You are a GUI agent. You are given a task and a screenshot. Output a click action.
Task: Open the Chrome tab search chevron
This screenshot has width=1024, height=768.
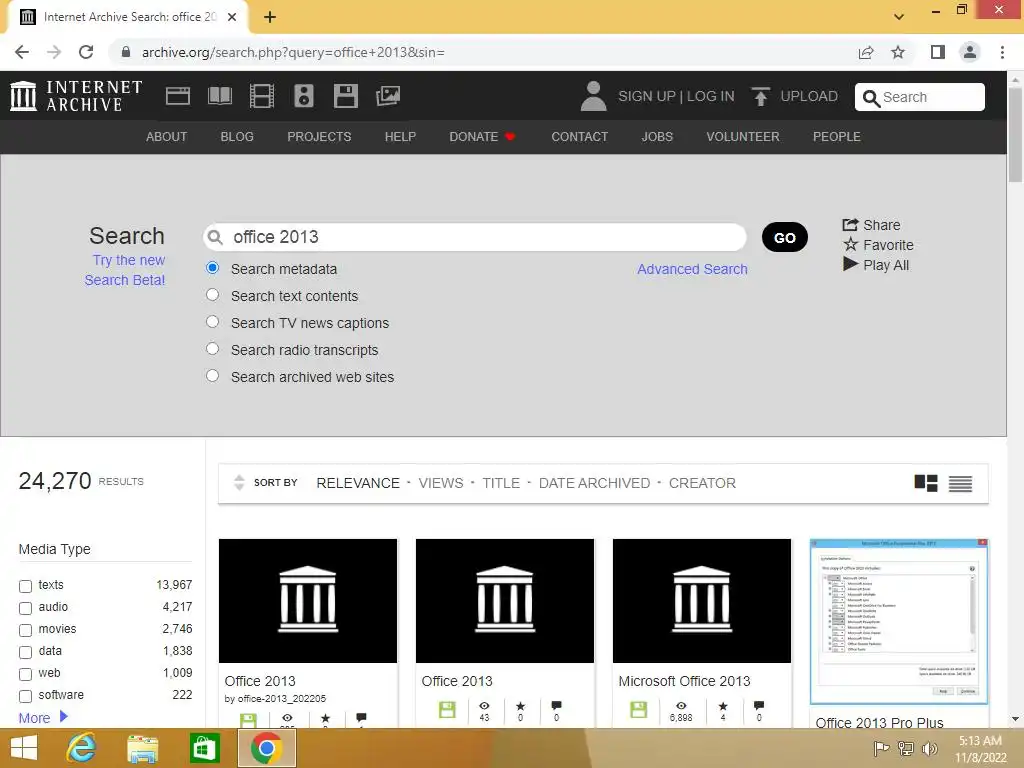[899, 17]
